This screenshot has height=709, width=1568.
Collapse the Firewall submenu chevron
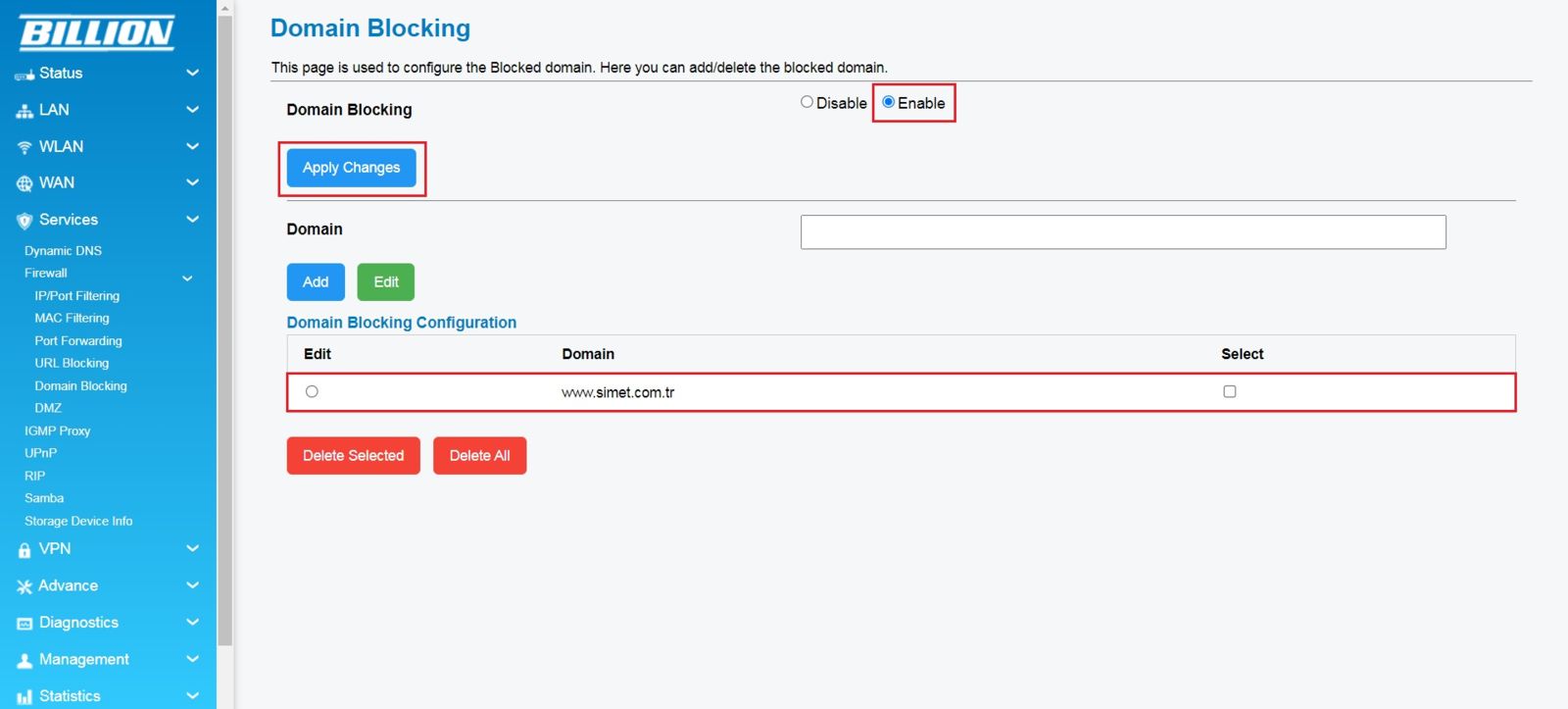tap(187, 279)
